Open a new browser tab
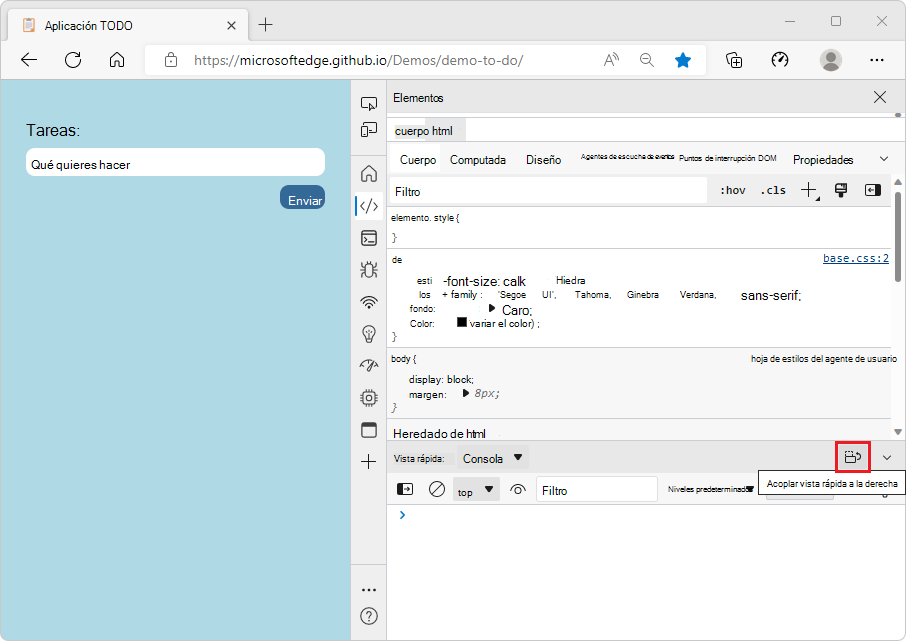906x641 pixels. coord(265,25)
